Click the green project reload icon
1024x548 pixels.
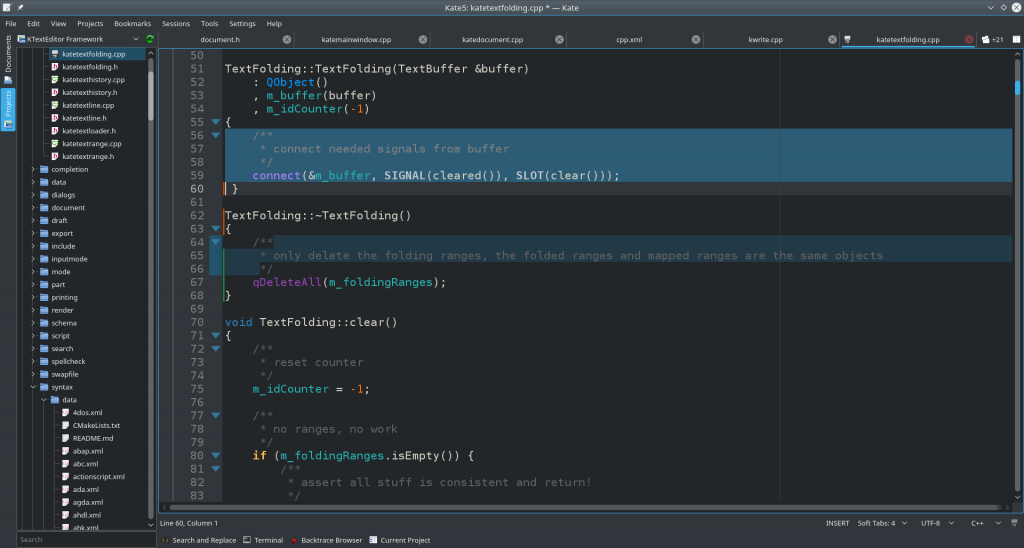150,39
